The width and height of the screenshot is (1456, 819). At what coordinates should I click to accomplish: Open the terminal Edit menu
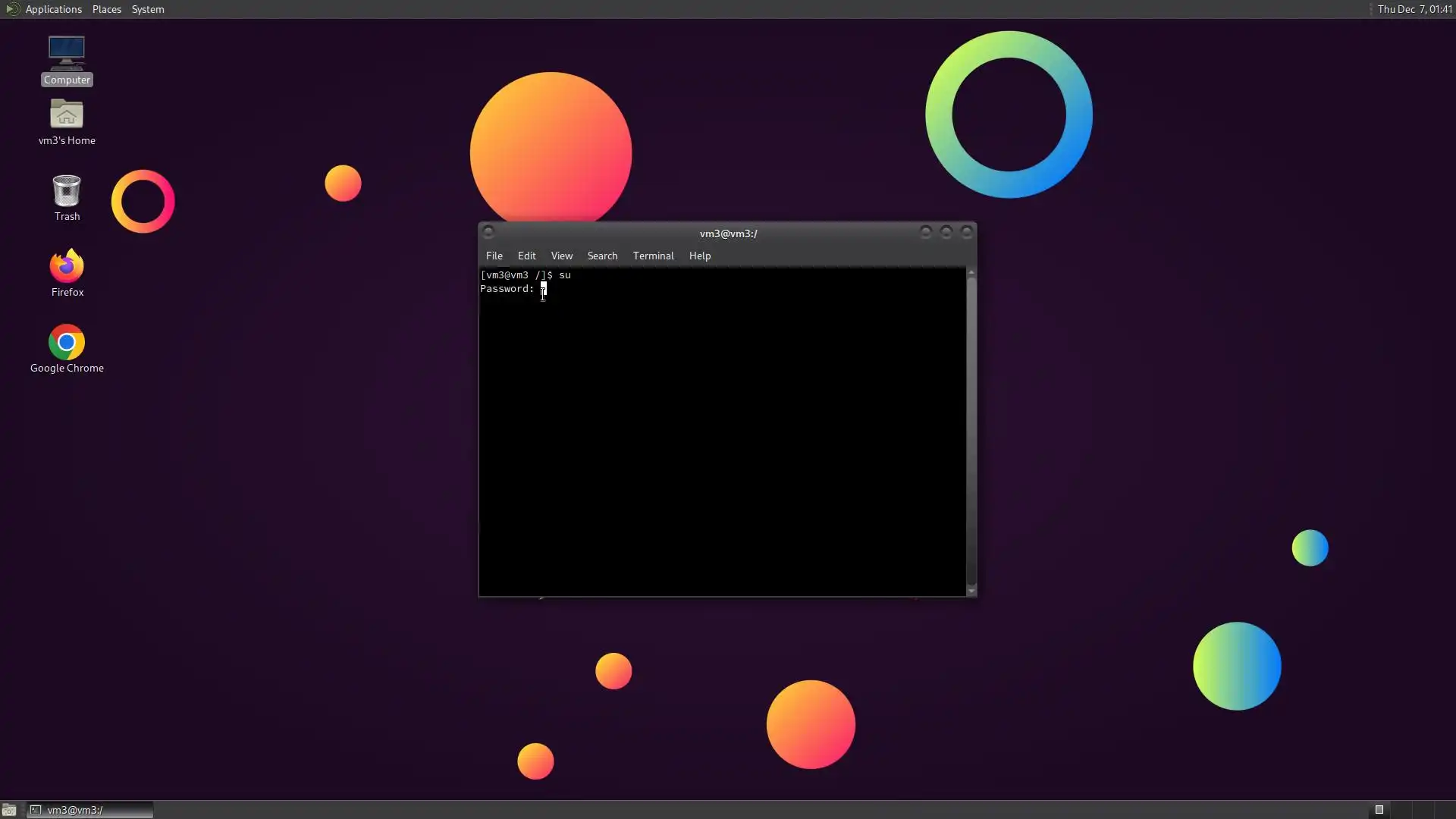(x=526, y=256)
